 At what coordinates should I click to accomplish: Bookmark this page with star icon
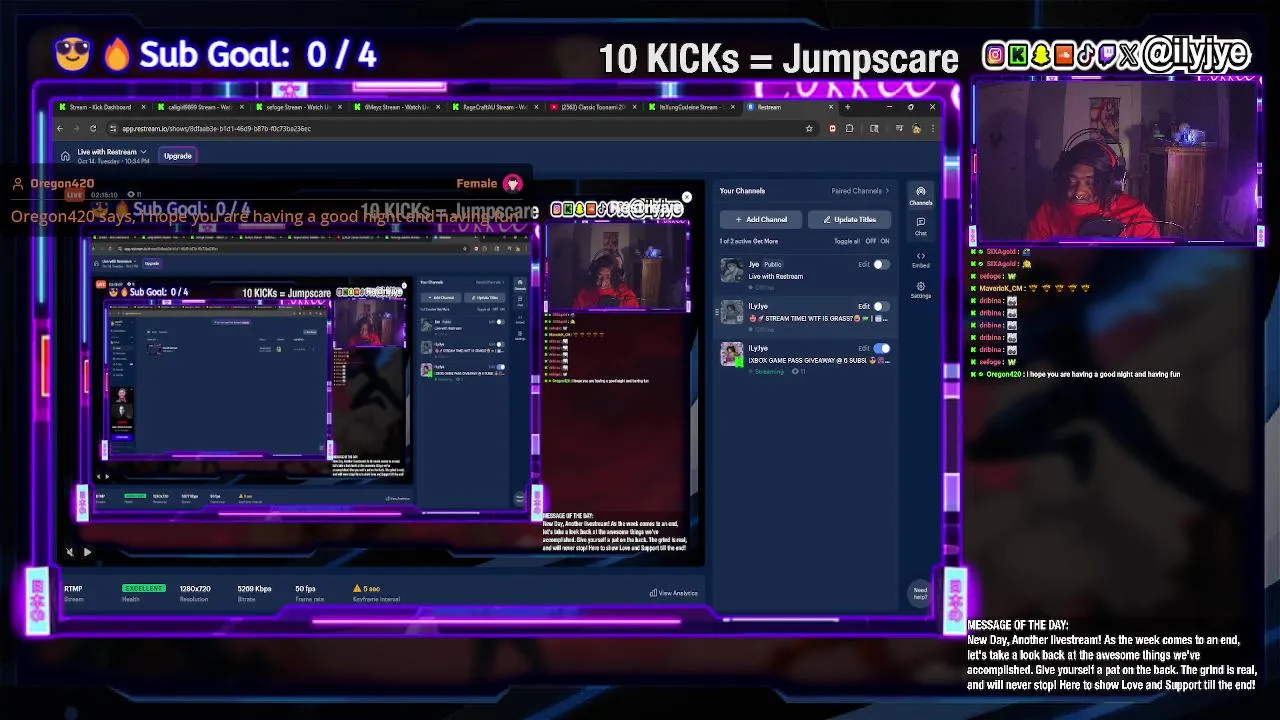pos(809,128)
